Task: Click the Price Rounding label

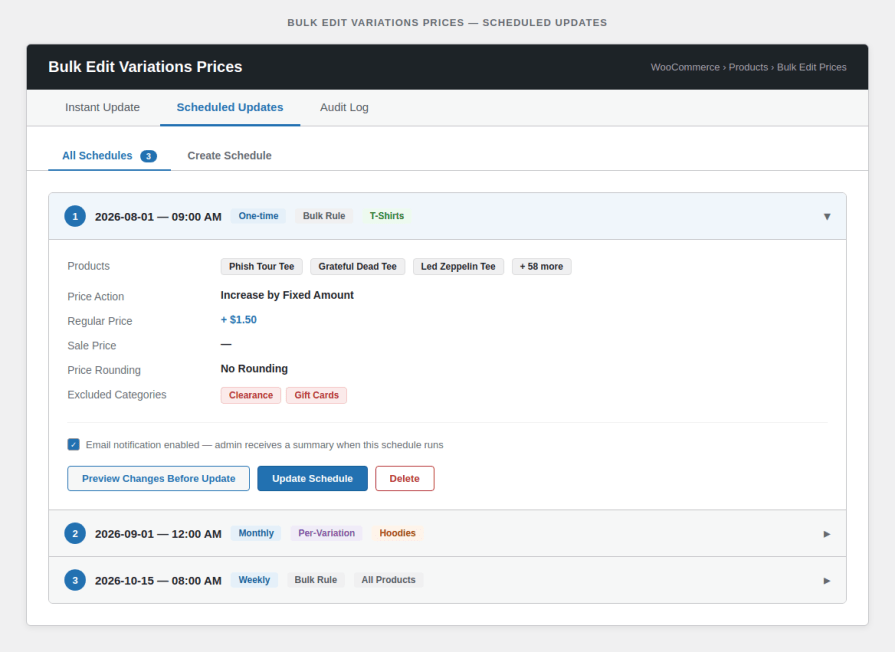Action: (104, 370)
